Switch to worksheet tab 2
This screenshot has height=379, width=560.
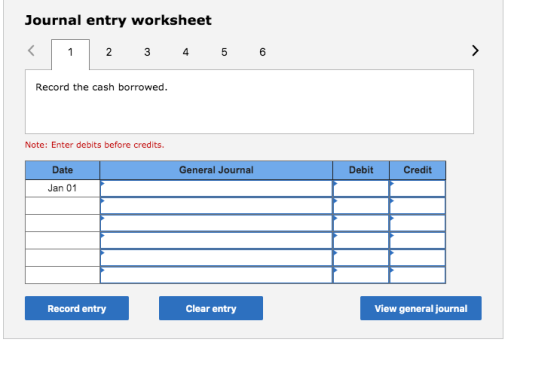pyautogui.click(x=109, y=52)
